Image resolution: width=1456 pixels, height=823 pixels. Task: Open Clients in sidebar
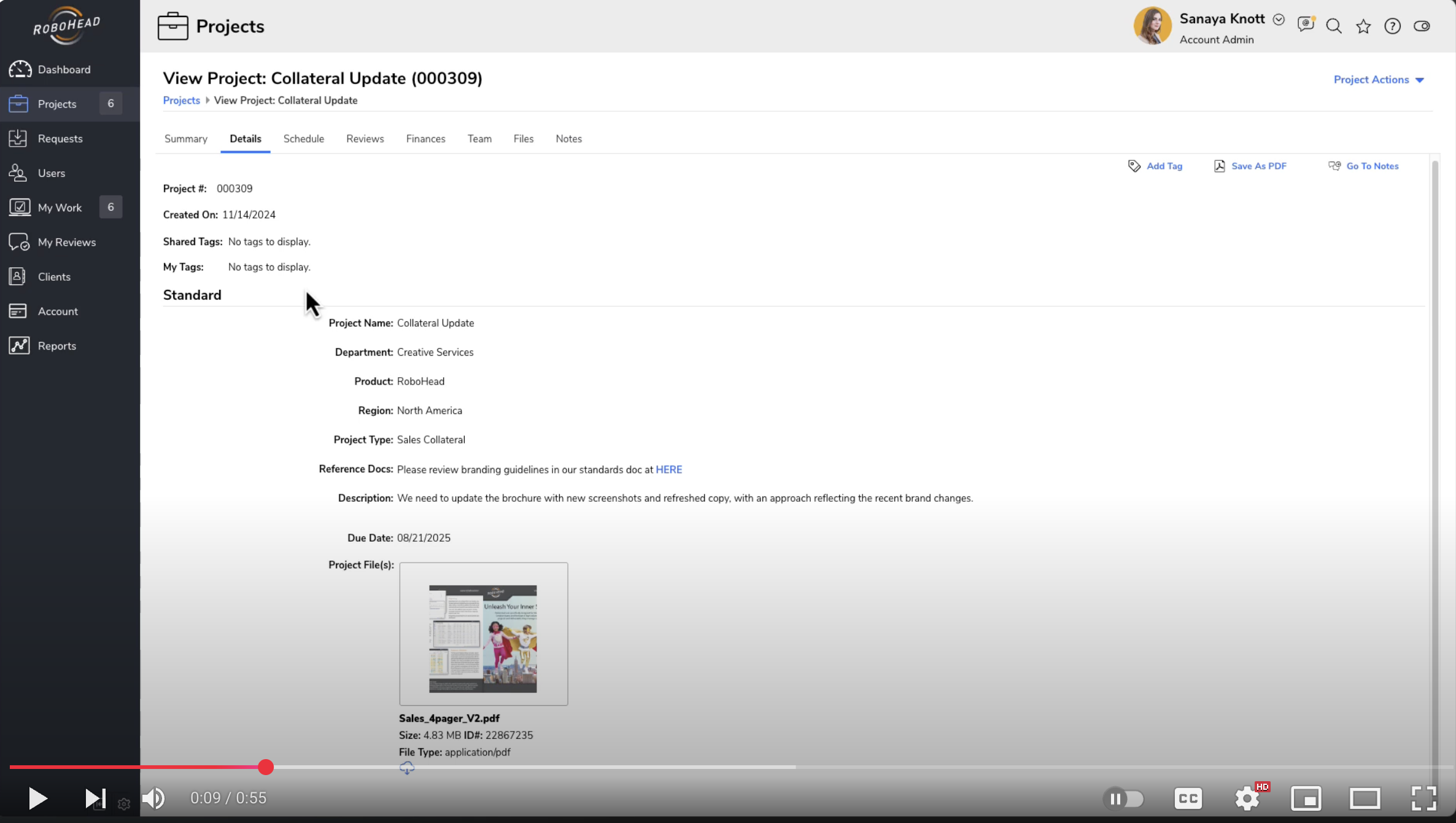(x=54, y=276)
